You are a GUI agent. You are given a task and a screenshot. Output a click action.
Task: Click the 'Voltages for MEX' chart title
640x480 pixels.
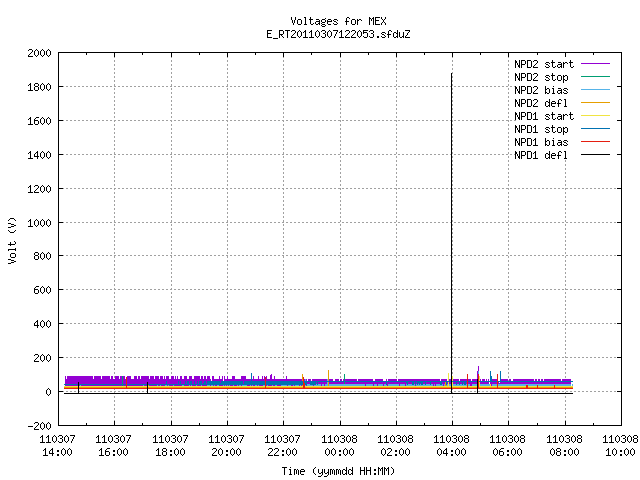click(x=338, y=21)
